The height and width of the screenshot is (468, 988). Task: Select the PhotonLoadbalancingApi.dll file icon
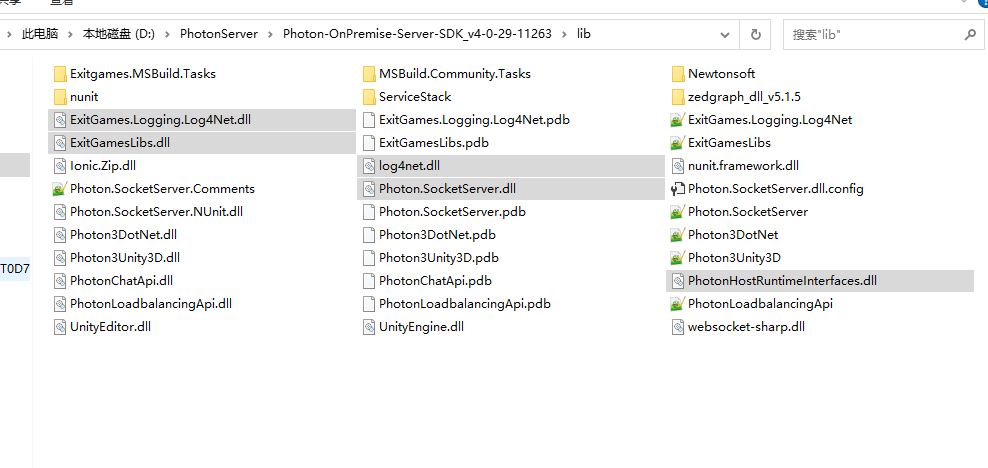[x=60, y=304]
